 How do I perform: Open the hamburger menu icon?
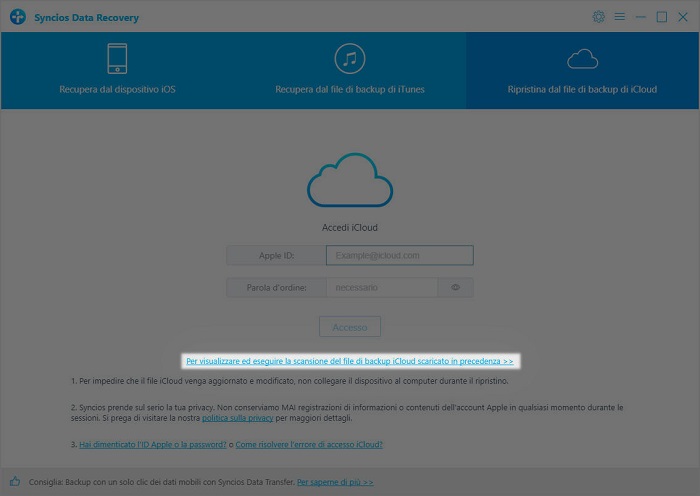click(619, 17)
